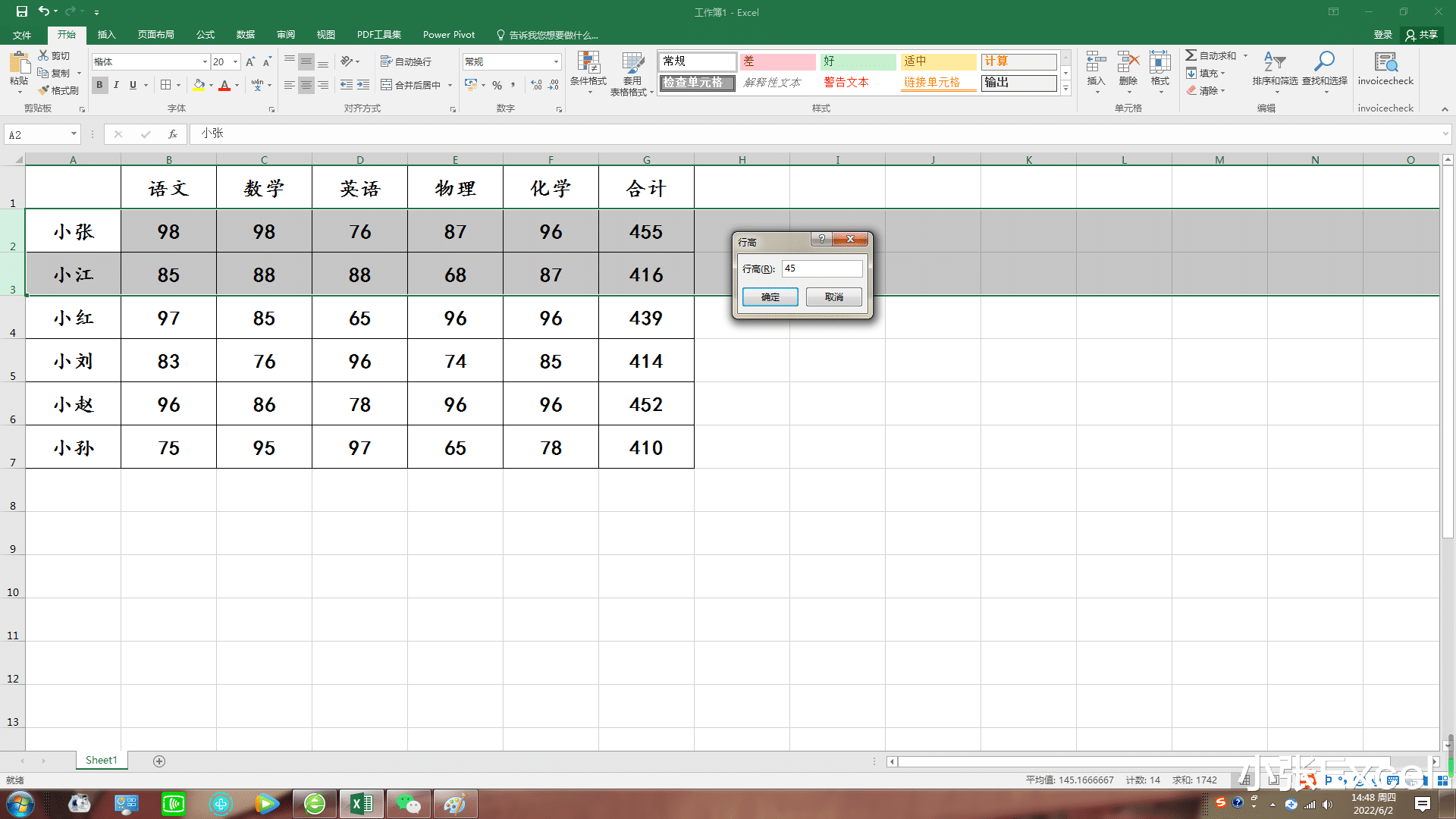Image resolution: width=1456 pixels, height=819 pixels.
Task: Click increase decimal icon
Action: point(536,85)
